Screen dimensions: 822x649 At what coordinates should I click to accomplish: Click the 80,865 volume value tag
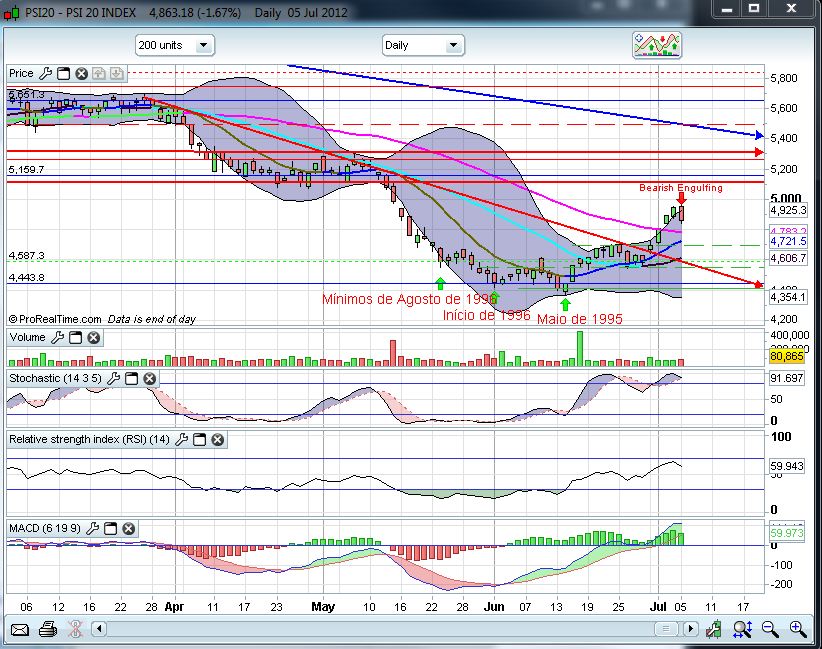(786, 356)
